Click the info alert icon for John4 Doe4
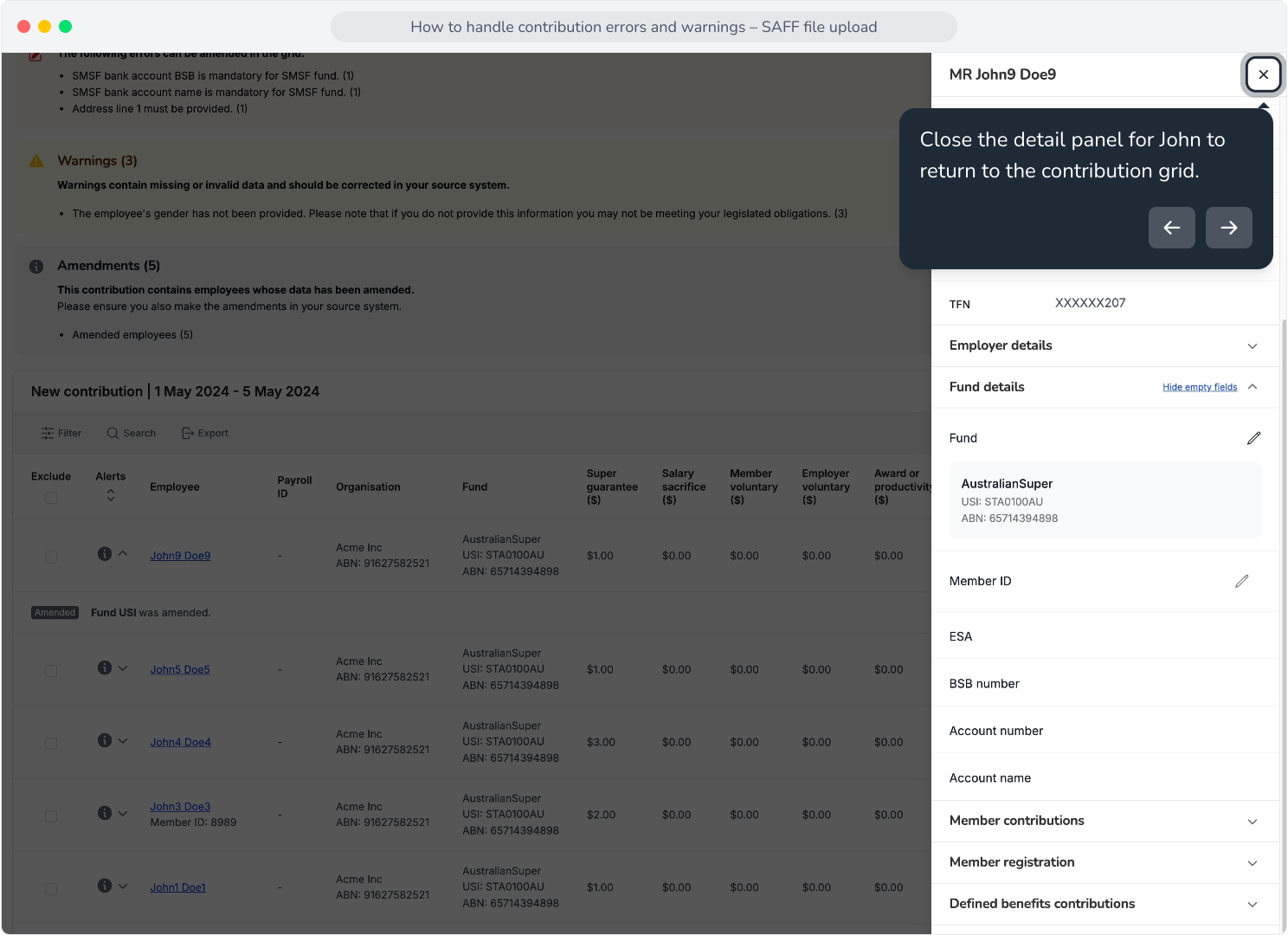The width and height of the screenshot is (1288, 935). click(105, 740)
